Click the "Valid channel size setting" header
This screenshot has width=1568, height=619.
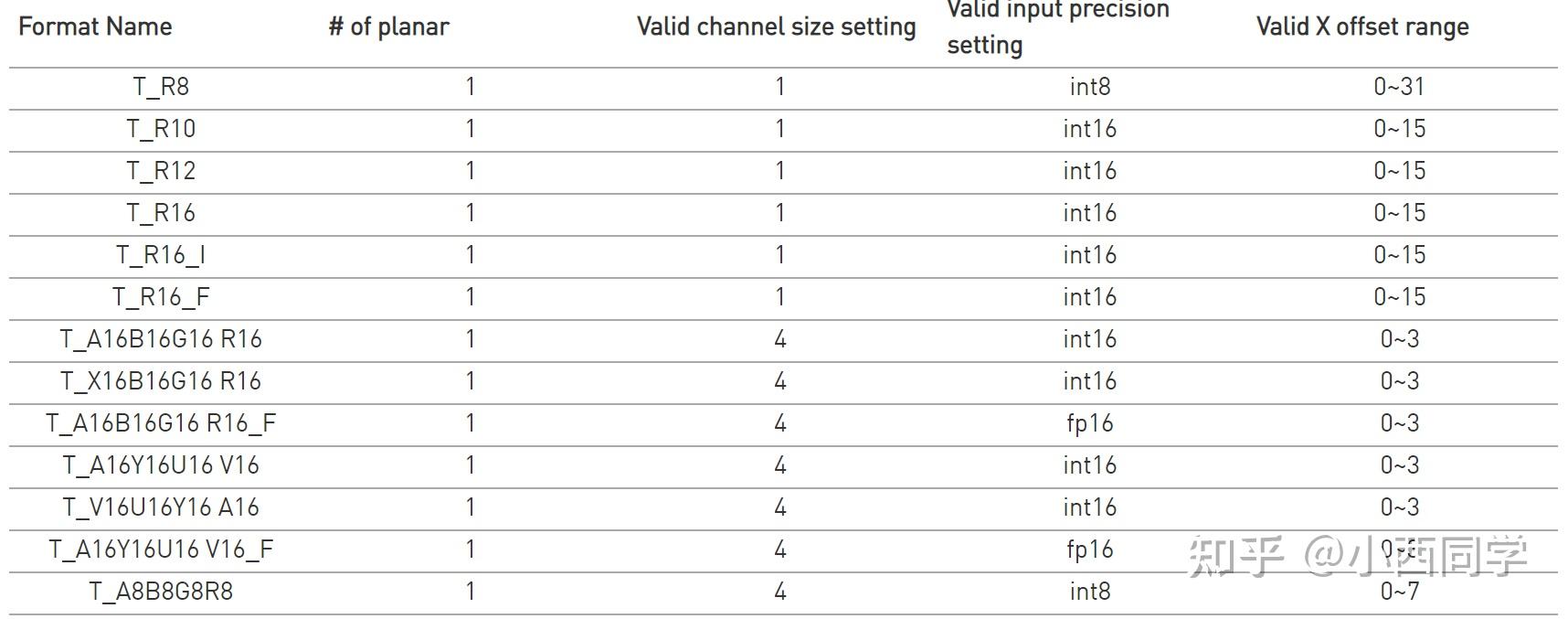tap(776, 27)
